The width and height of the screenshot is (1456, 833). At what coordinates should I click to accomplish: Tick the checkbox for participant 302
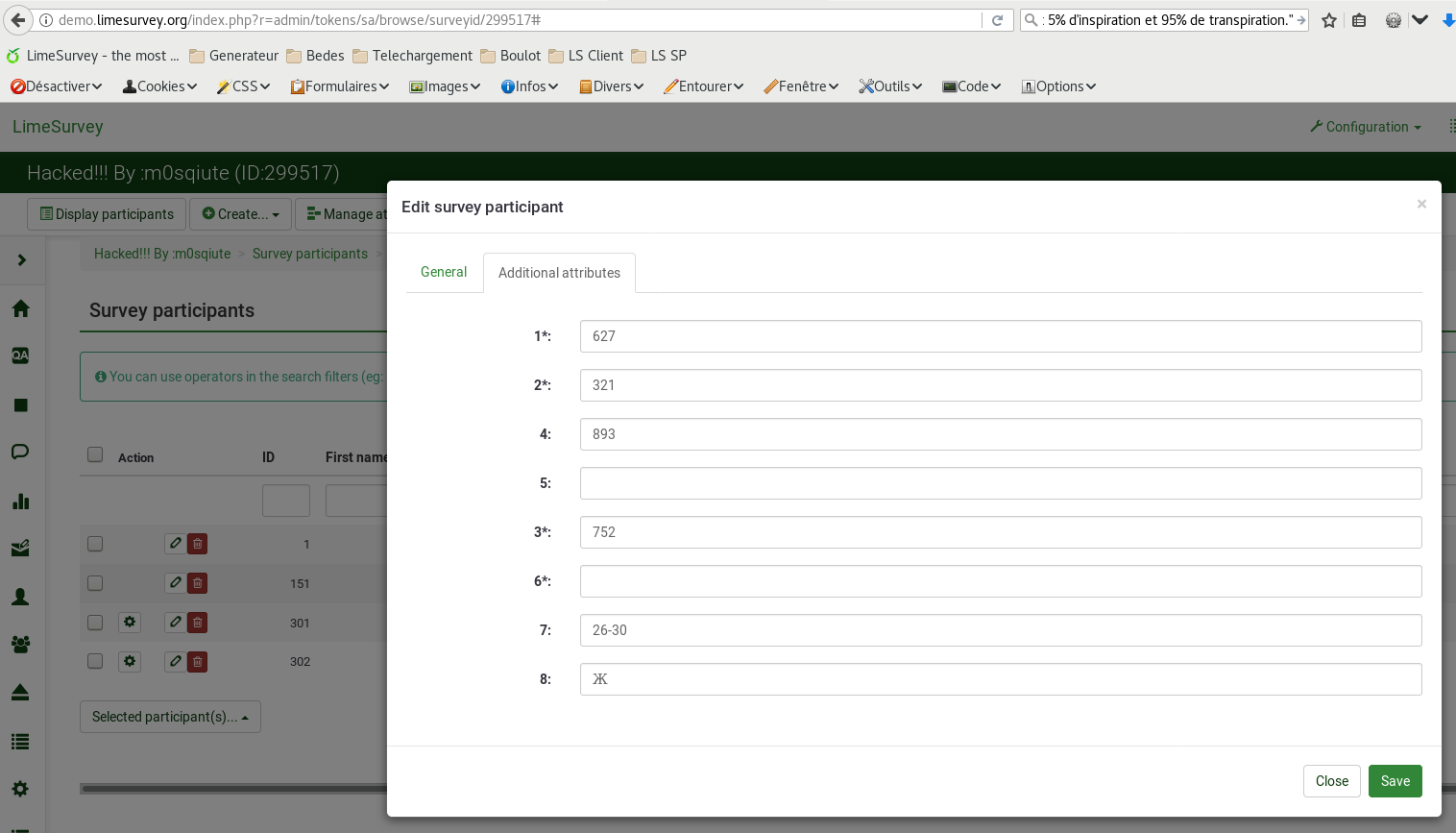click(95, 661)
